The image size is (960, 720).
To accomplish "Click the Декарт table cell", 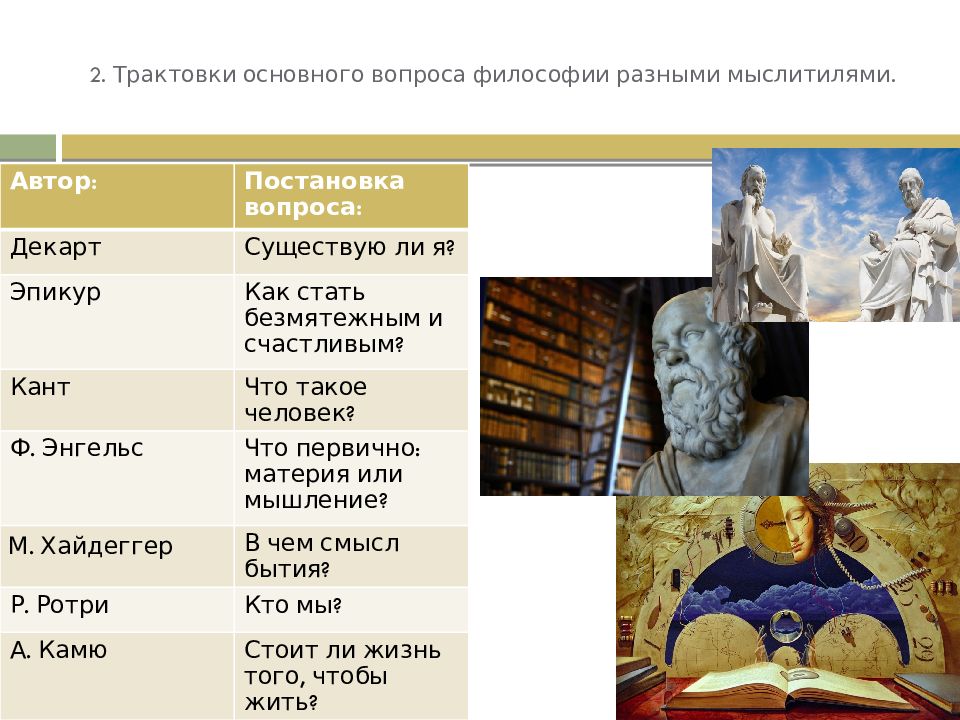I will click(117, 252).
